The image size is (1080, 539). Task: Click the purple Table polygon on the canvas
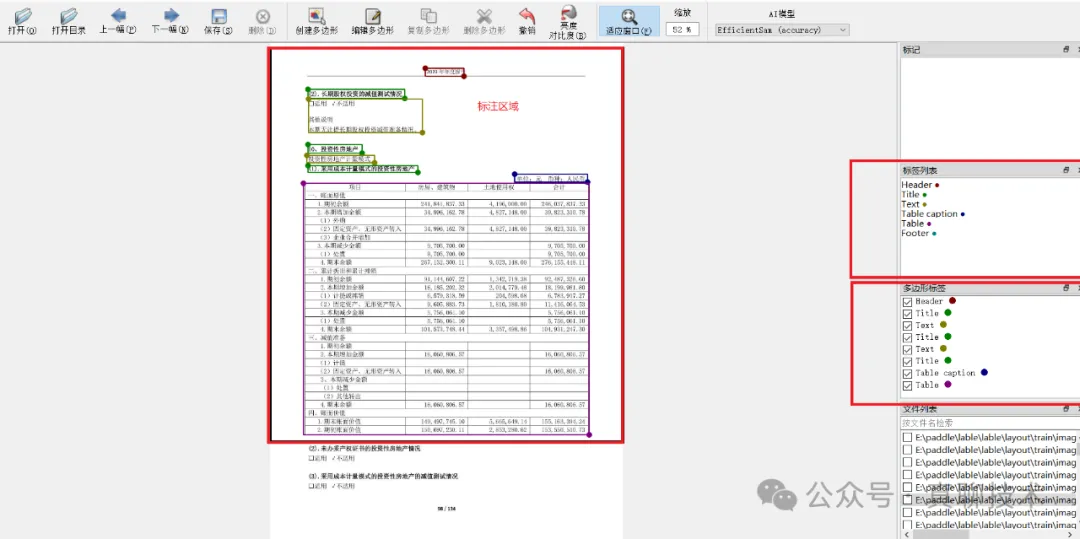tap(446, 309)
